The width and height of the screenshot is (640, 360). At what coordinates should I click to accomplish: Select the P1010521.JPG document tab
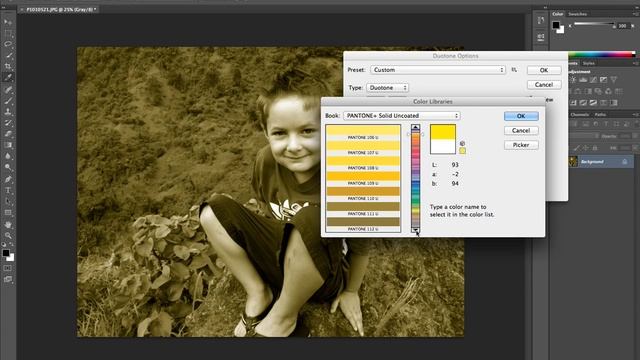click(x=60, y=9)
